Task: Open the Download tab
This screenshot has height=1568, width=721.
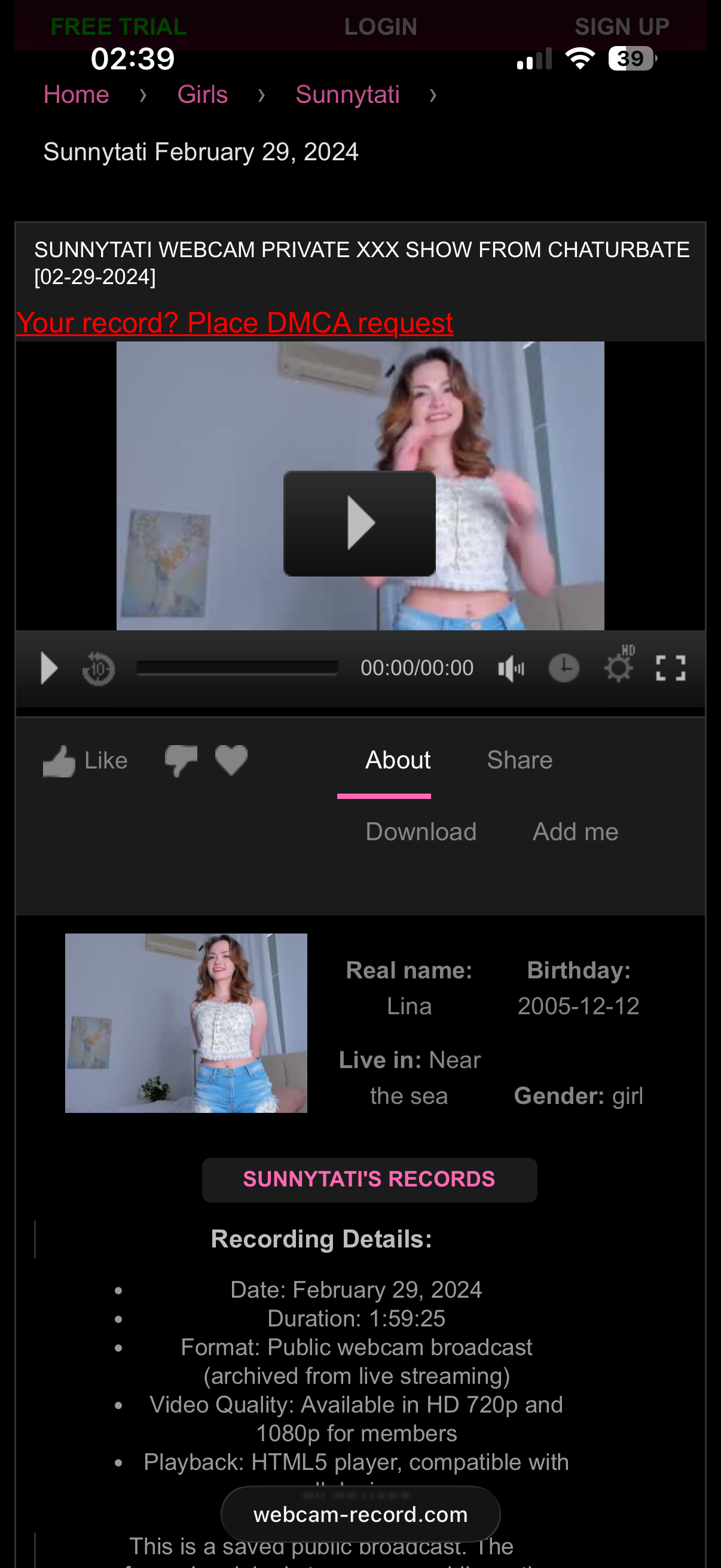Action: [x=421, y=831]
